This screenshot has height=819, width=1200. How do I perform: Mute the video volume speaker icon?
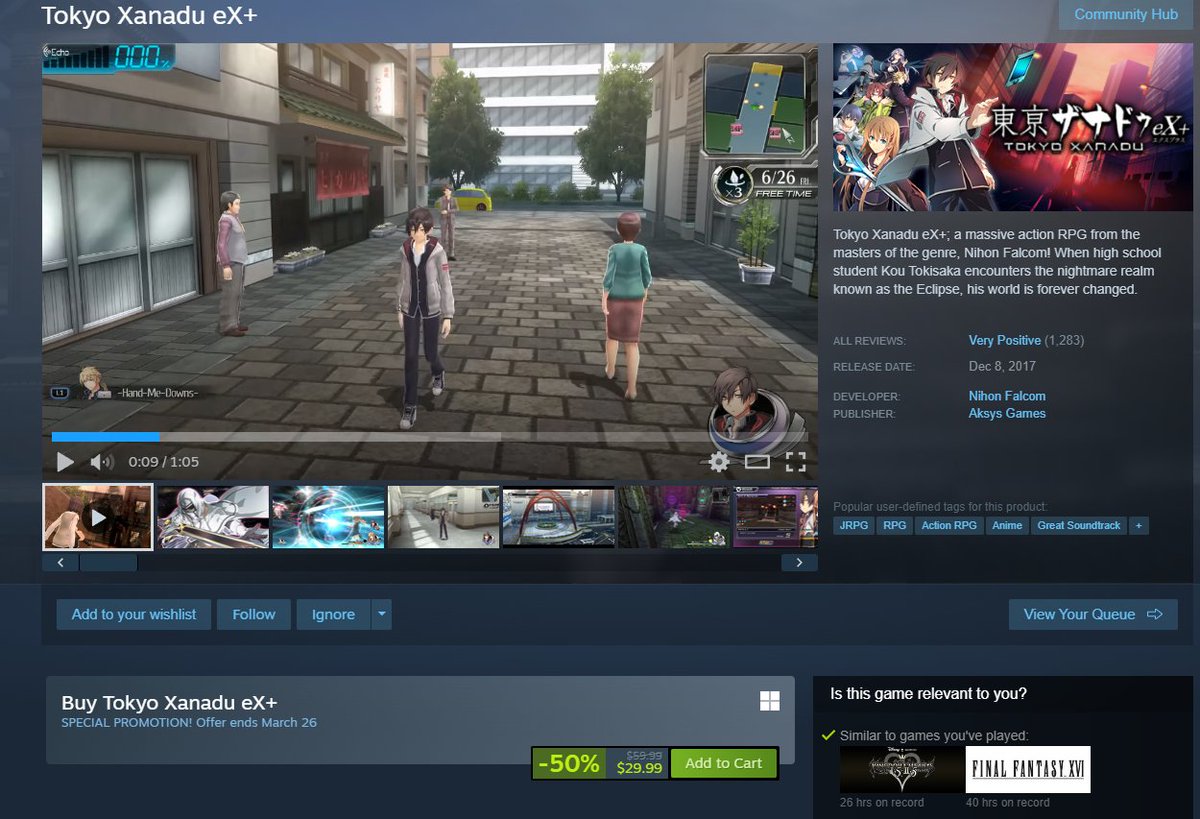(x=101, y=462)
